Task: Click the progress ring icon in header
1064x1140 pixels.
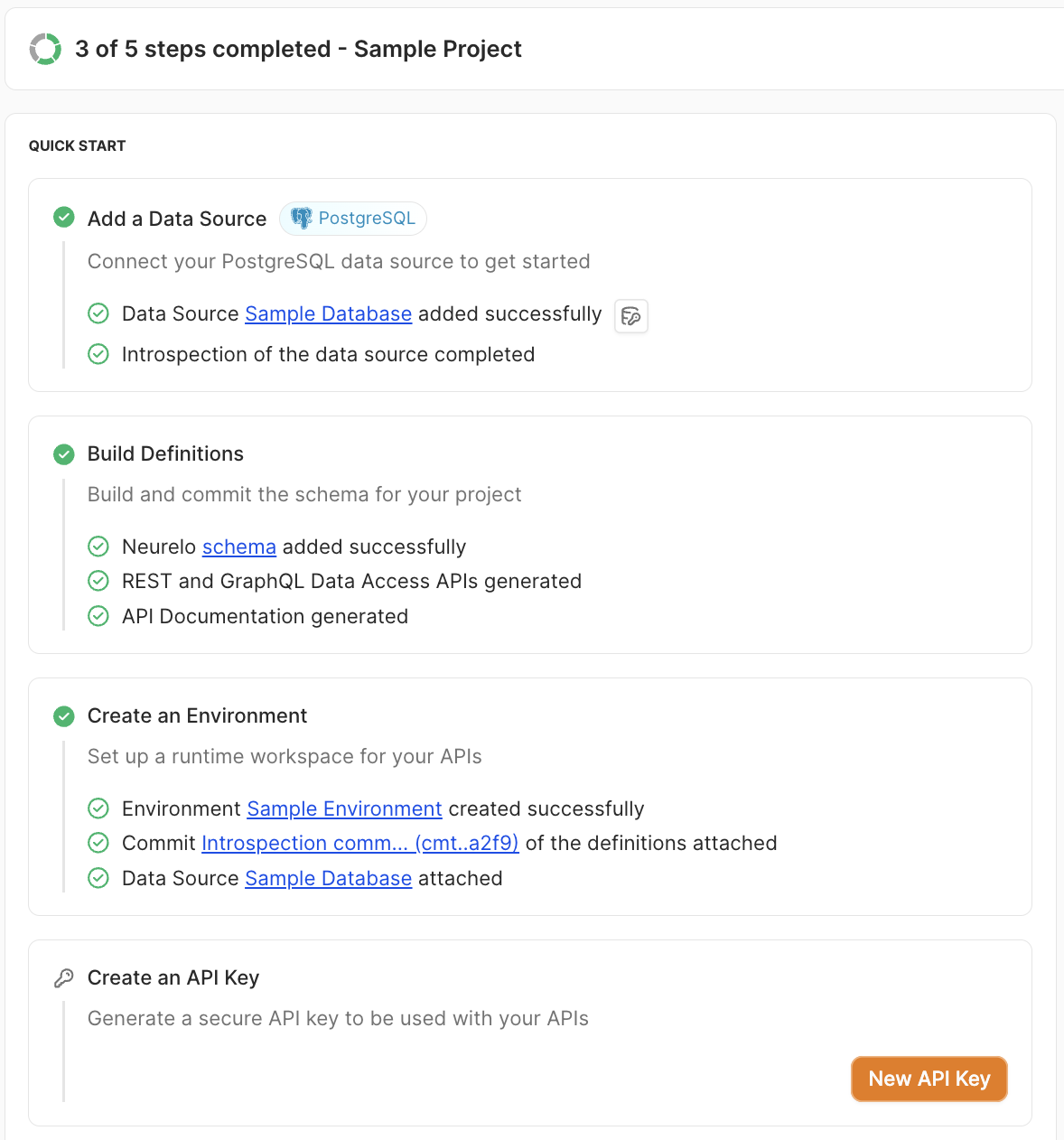Action: tap(45, 49)
